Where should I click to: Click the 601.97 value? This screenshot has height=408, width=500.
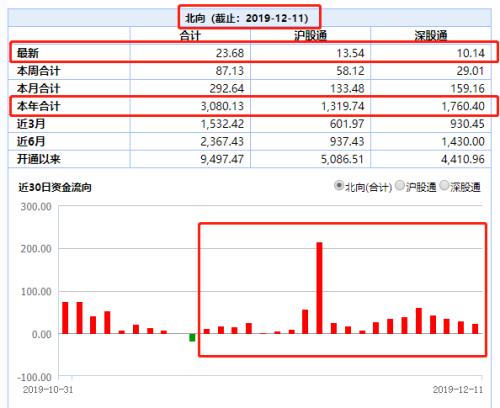click(347, 124)
